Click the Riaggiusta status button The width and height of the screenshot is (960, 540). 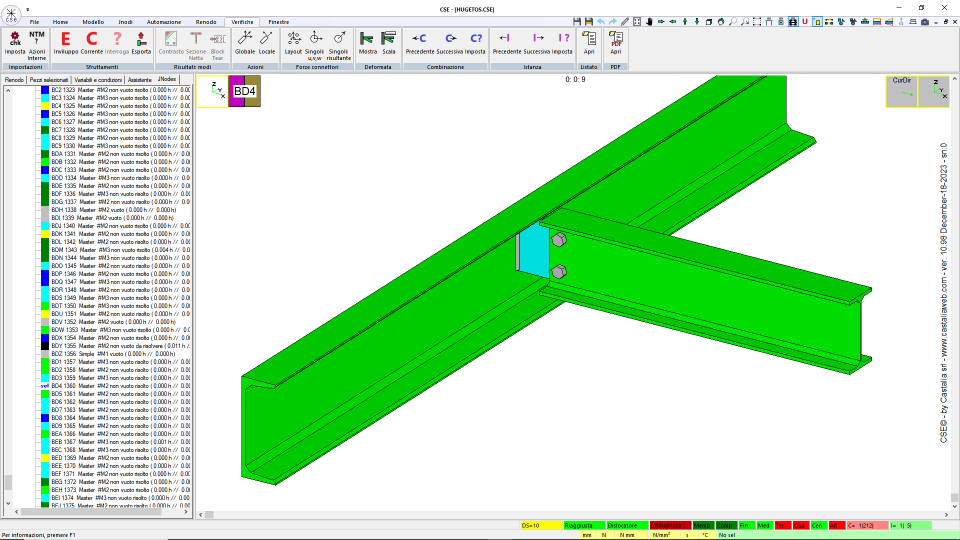point(584,525)
